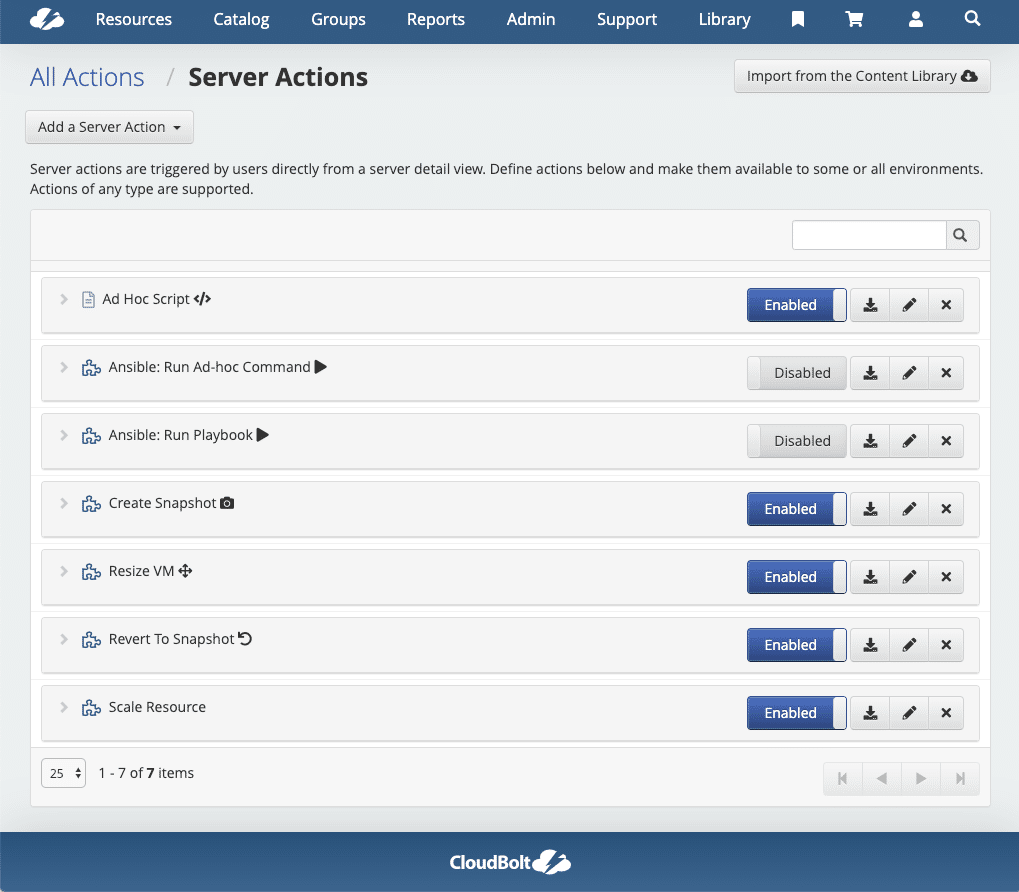Delete the Resize VM action
The image size is (1019, 892).
(946, 577)
